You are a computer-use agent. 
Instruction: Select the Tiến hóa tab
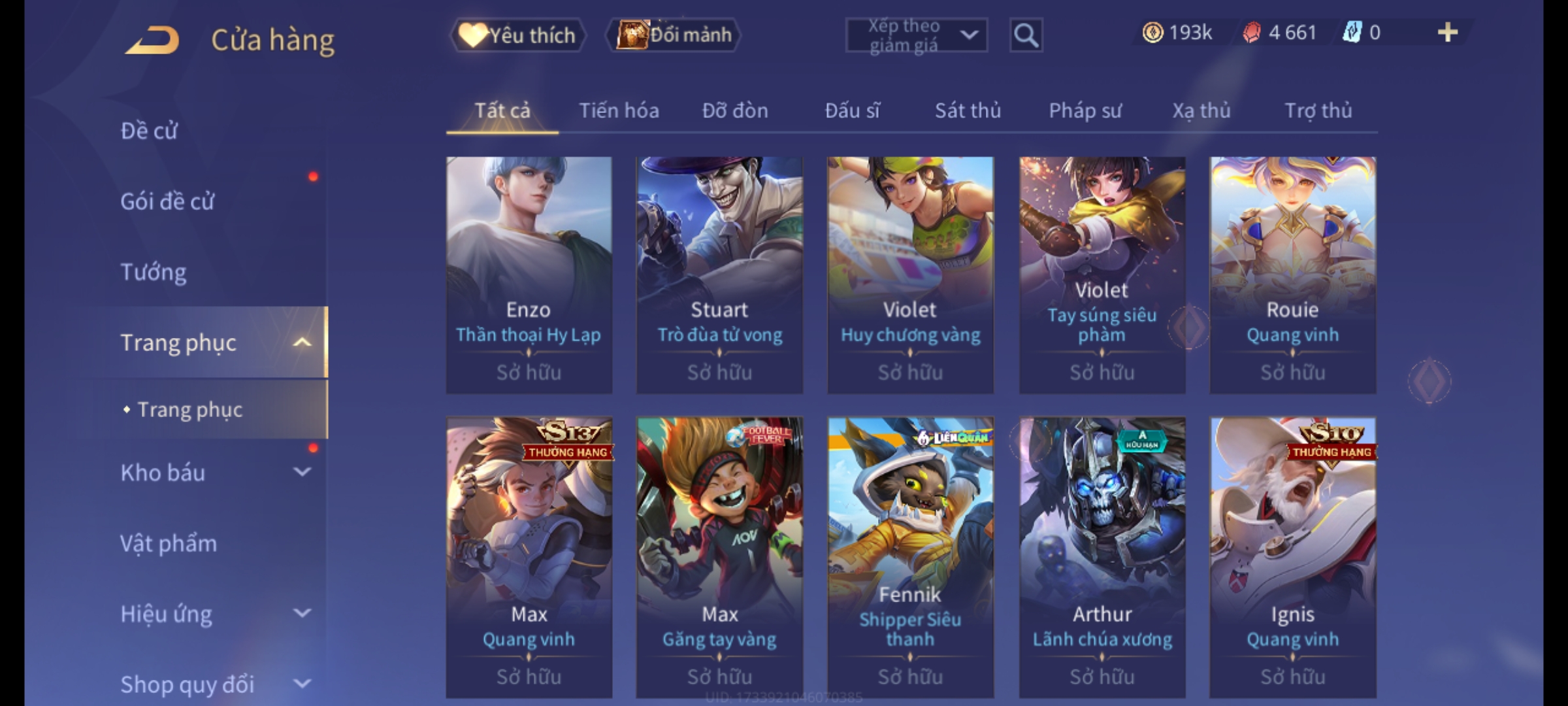pos(619,110)
